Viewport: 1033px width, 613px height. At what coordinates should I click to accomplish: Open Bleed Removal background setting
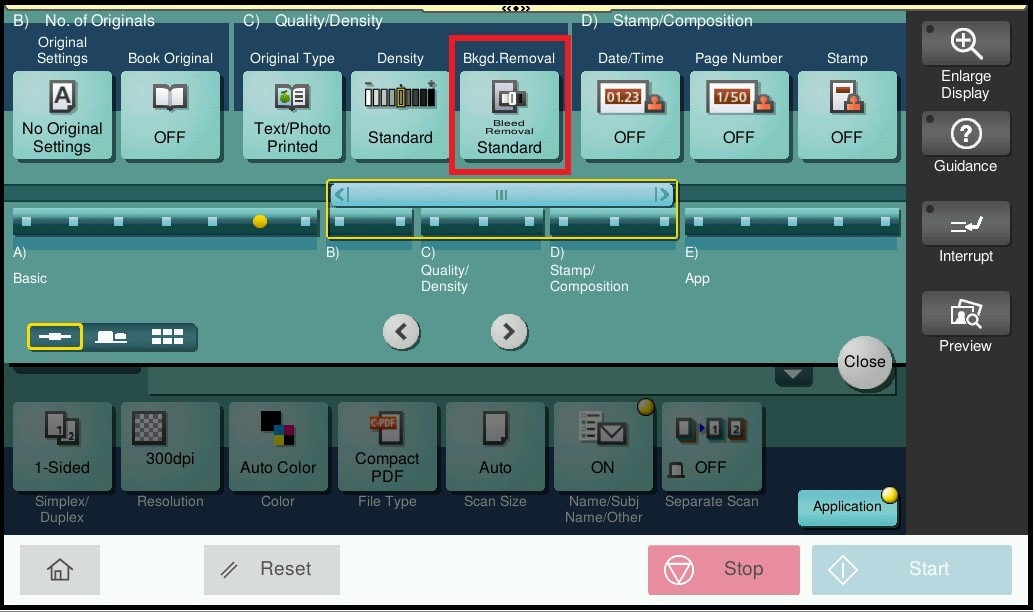(509, 116)
